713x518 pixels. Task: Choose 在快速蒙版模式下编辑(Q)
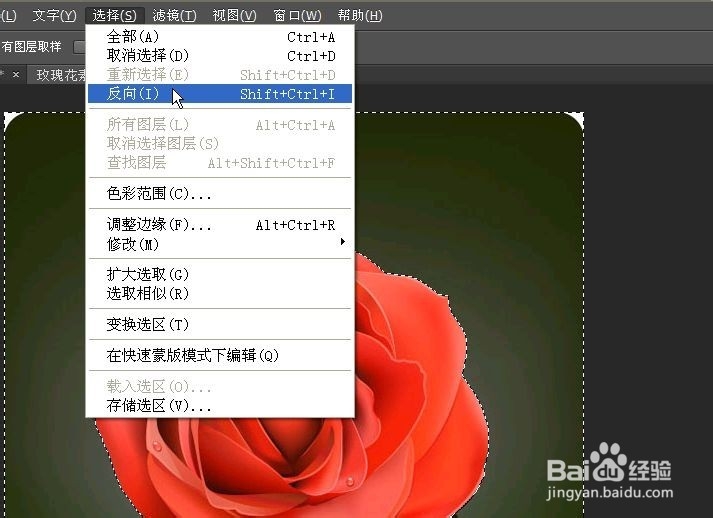(x=220, y=355)
